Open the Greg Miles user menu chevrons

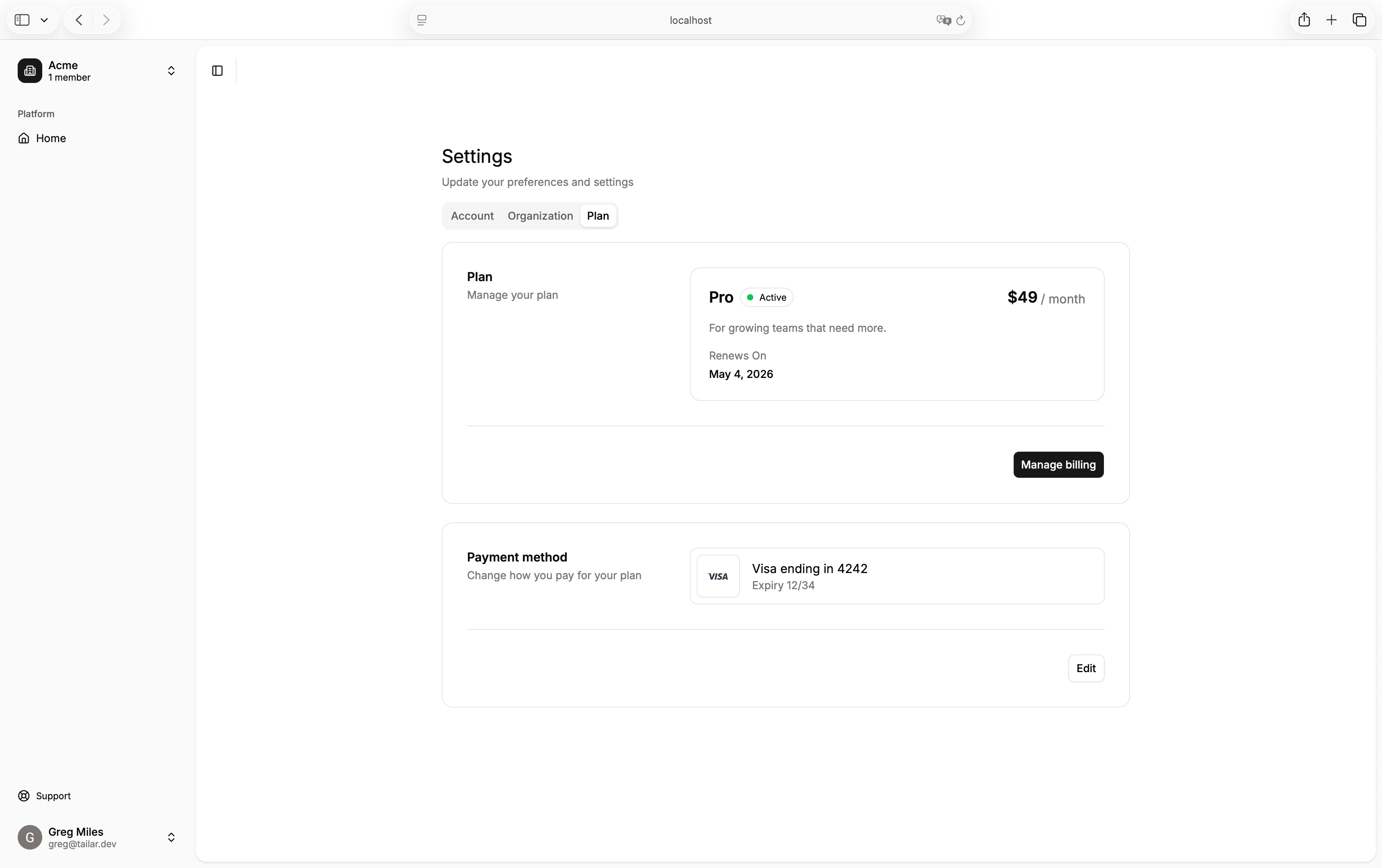(171, 837)
